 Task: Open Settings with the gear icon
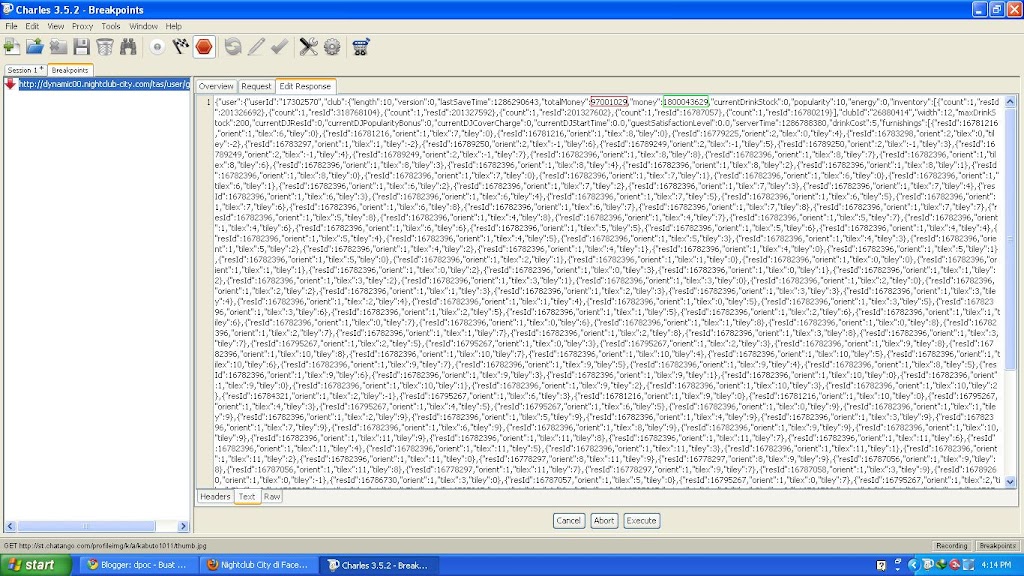[332, 46]
